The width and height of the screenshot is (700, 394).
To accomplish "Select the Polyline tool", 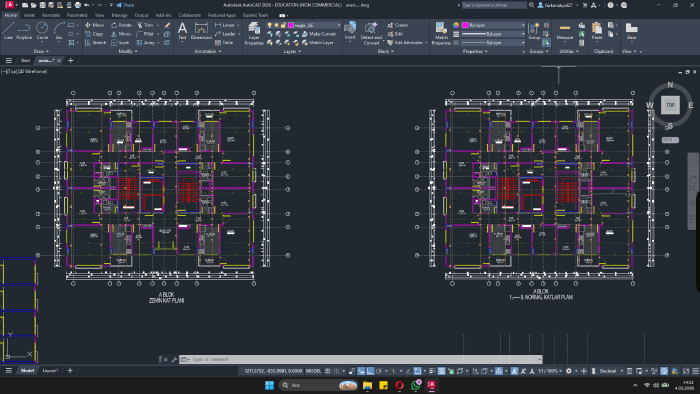I will pyautogui.click(x=24, y=31).
